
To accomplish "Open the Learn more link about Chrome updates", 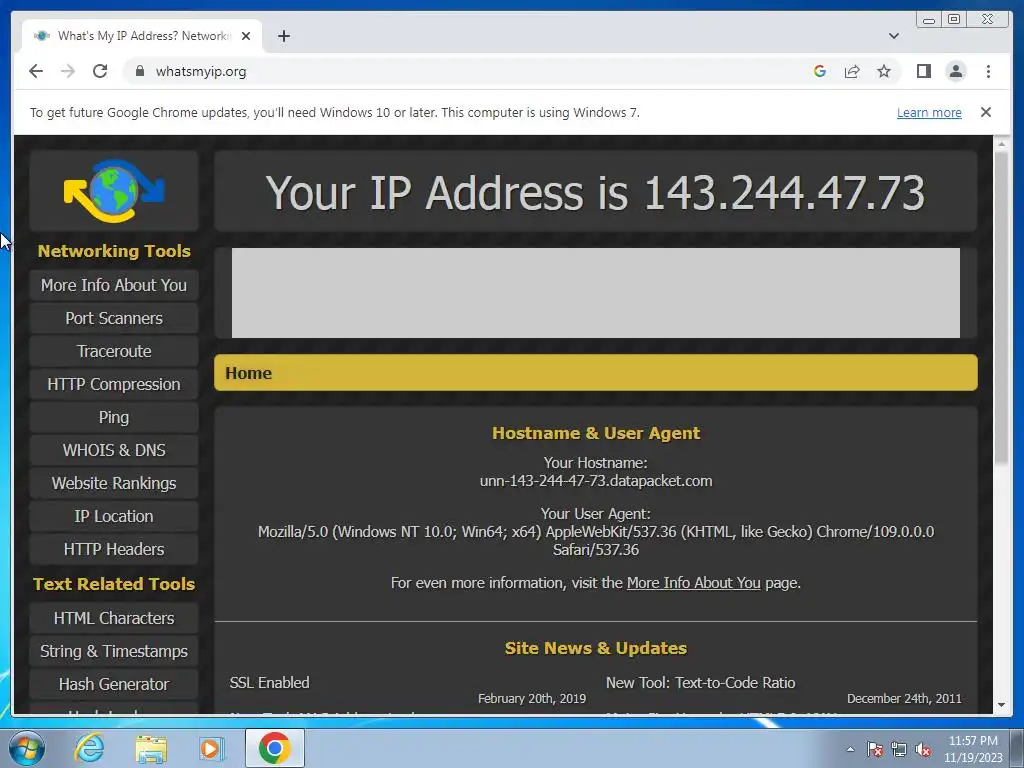I will coord(929,112).
